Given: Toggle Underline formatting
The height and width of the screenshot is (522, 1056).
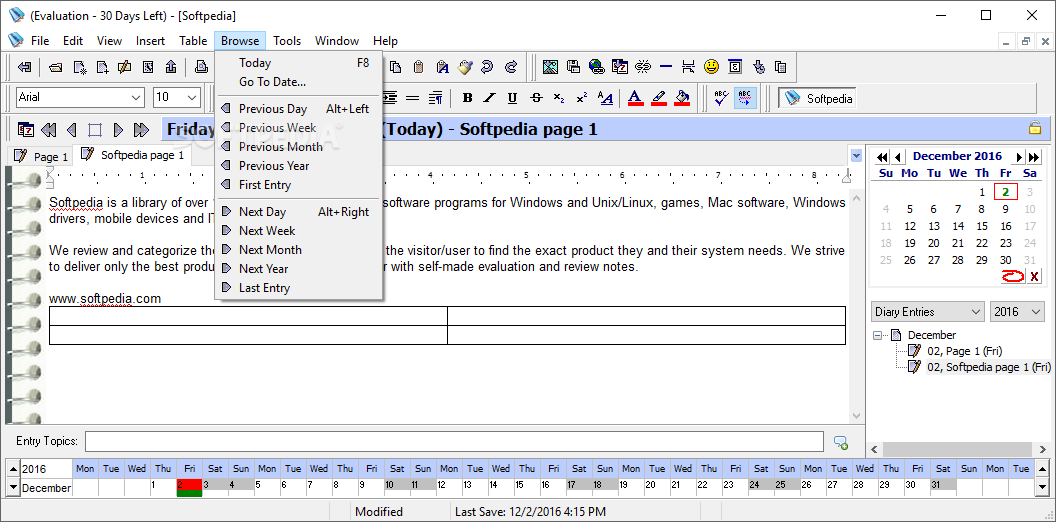Looking at the screenshot, I should [x=513, y=98].
